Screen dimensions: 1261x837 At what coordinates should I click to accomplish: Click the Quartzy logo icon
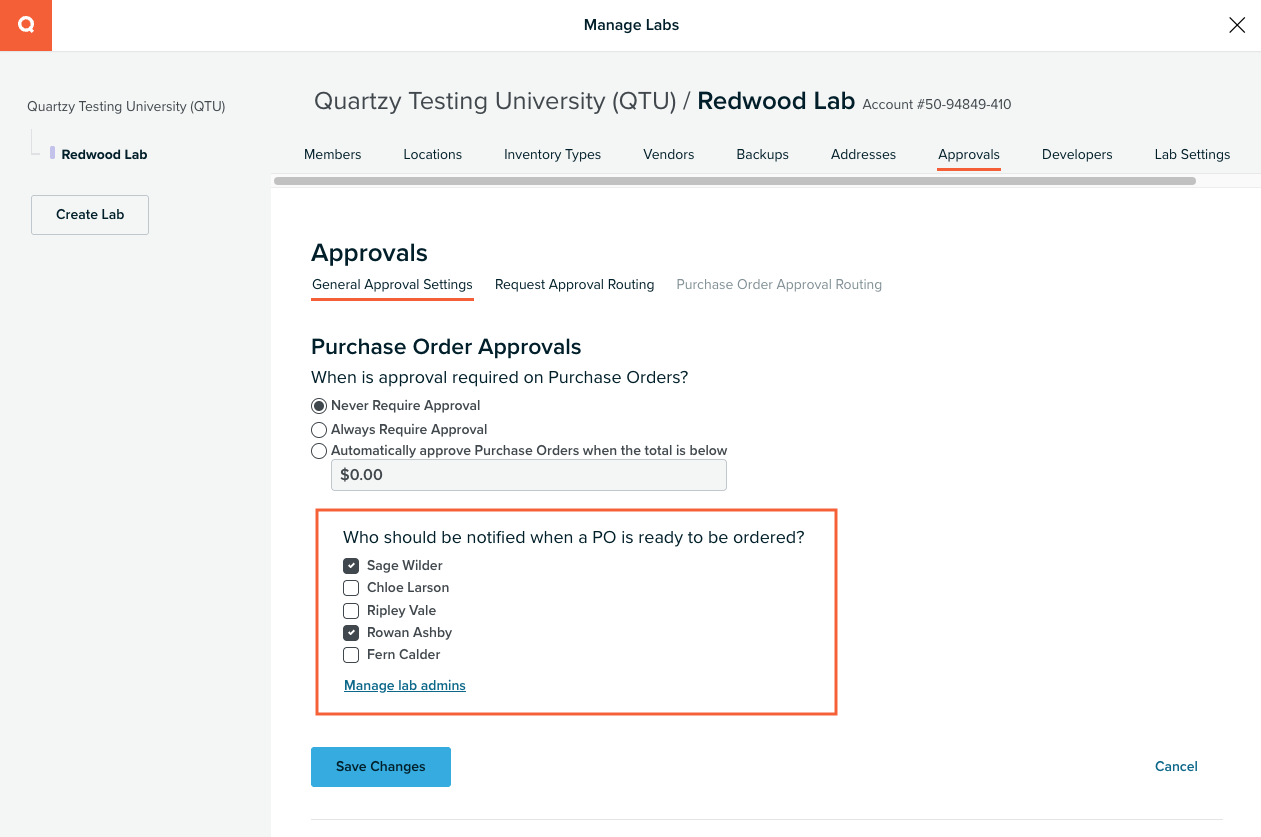(x=26, y=25)
